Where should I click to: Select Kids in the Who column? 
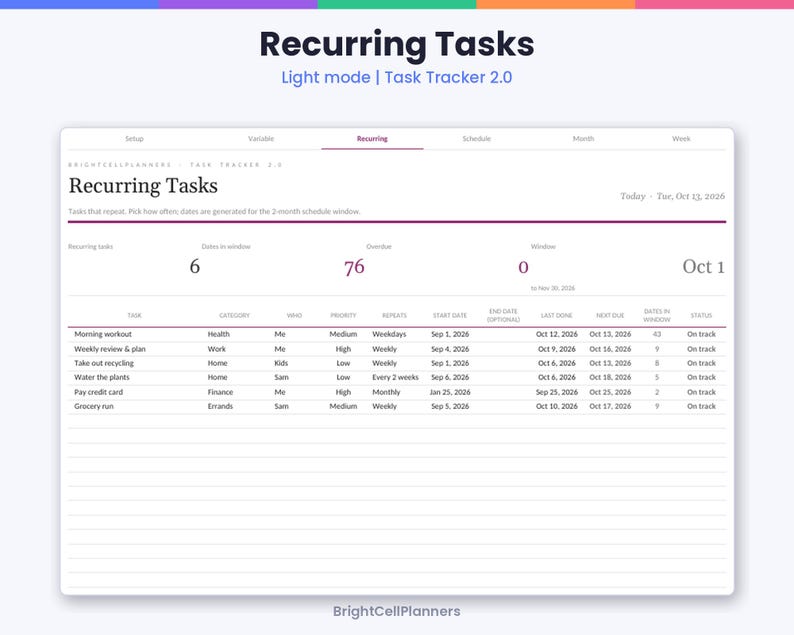pos(281,363)
